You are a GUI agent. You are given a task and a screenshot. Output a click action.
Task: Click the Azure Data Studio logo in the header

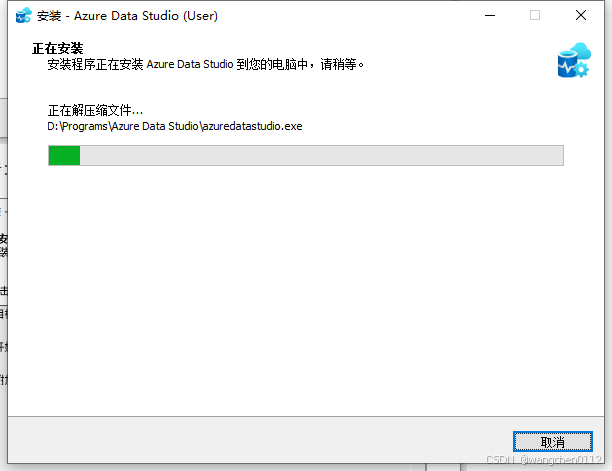point(574,60)
